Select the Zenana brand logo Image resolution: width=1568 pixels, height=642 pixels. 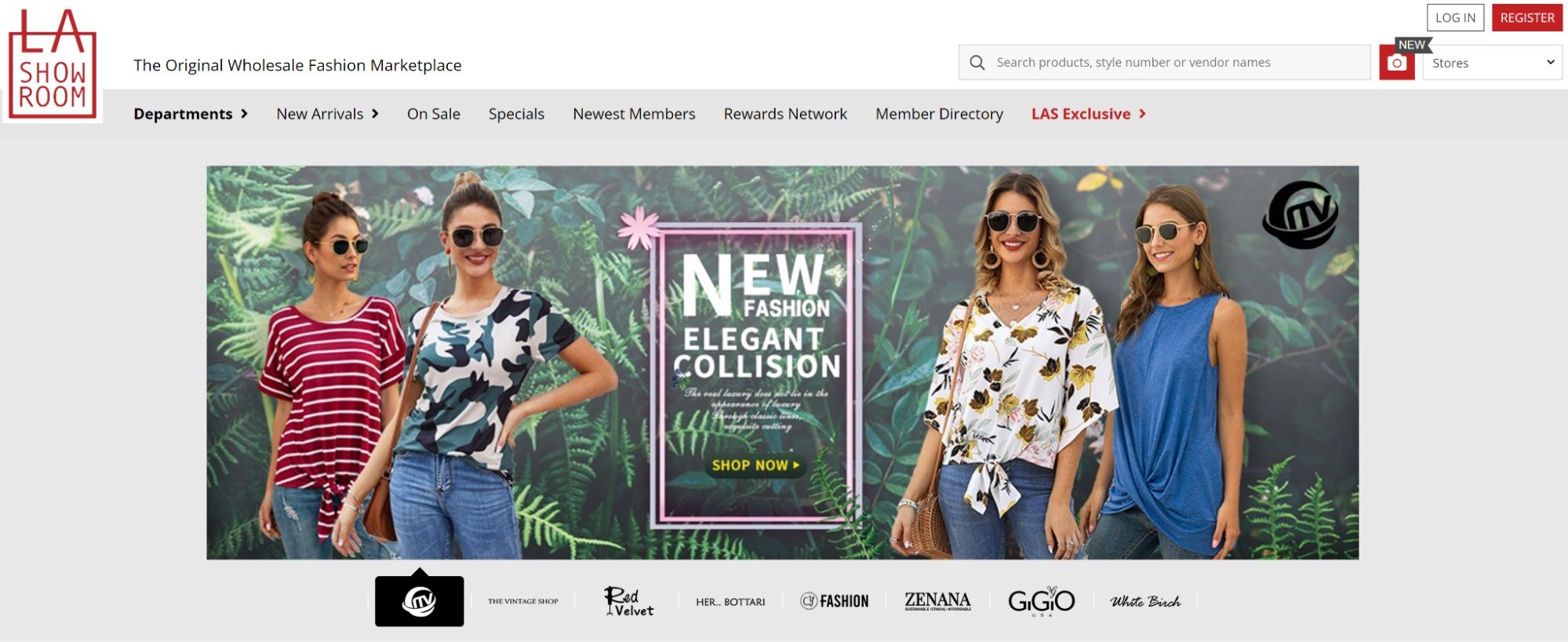coord(937,601)
